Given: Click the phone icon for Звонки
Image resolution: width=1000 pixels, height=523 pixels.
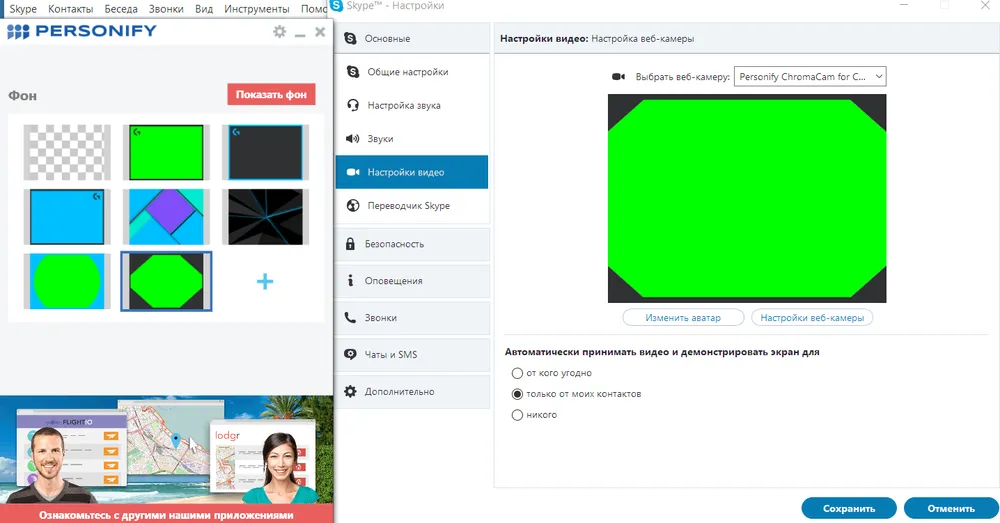Looking at the screenshot, I should pyautogui.click(x=350, y=318).
